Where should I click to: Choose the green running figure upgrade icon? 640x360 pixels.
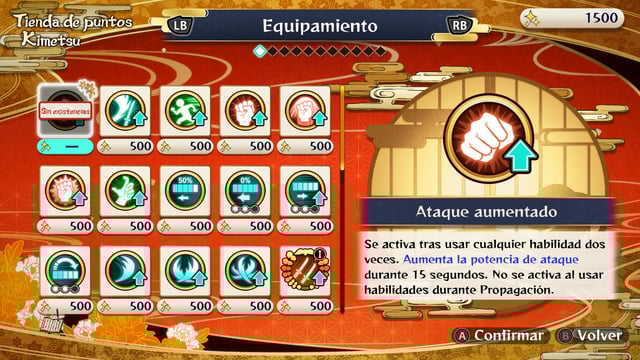pyautogui.click(x=185, y=111)
